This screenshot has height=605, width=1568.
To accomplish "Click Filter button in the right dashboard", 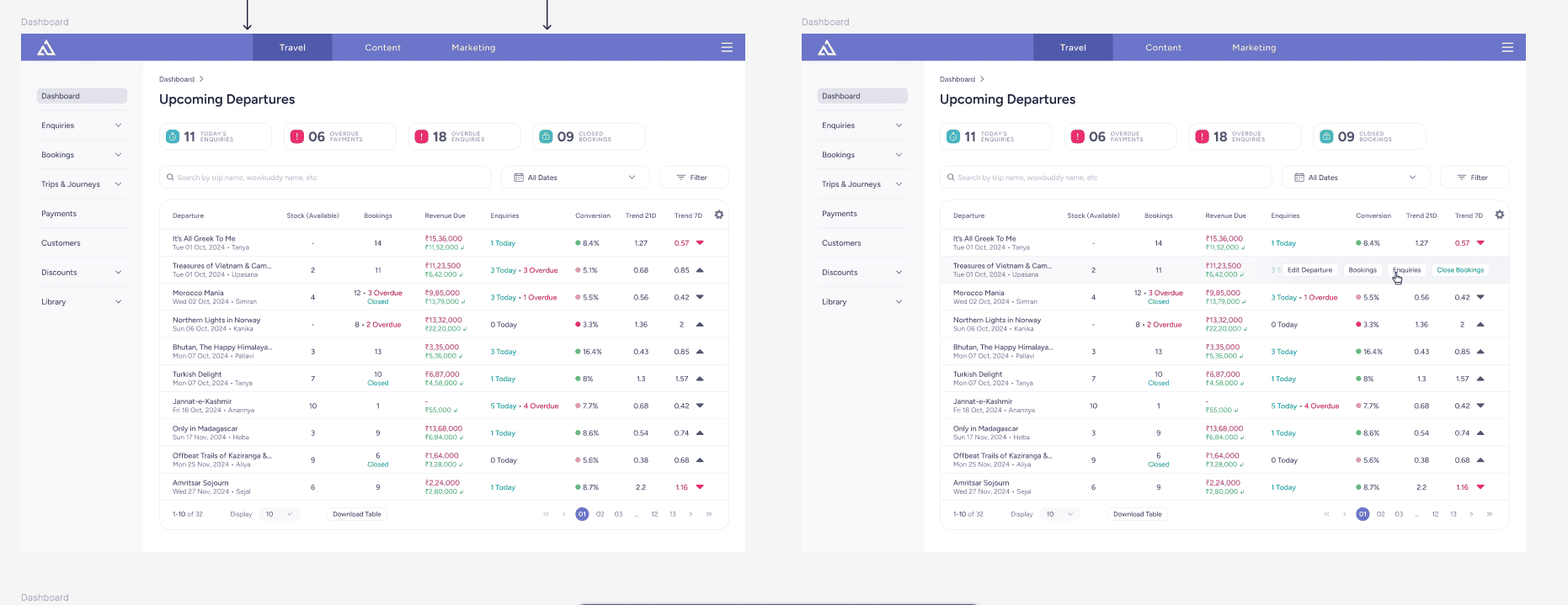I will [x=1475, y=178].
